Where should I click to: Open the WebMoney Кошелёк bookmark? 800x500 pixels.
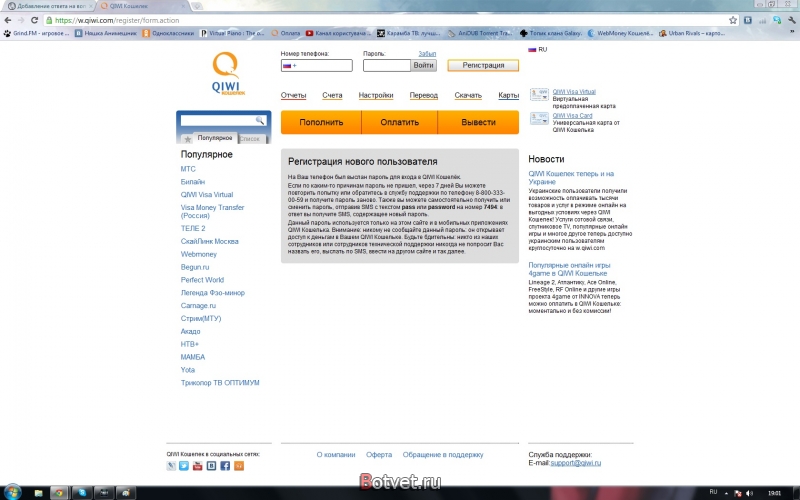point(620,33)
